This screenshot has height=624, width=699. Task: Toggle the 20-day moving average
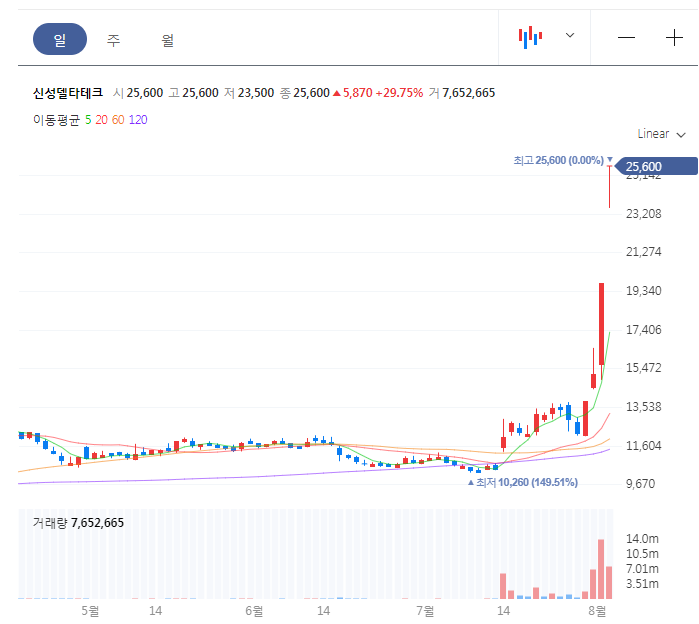(x=101, y=120)
